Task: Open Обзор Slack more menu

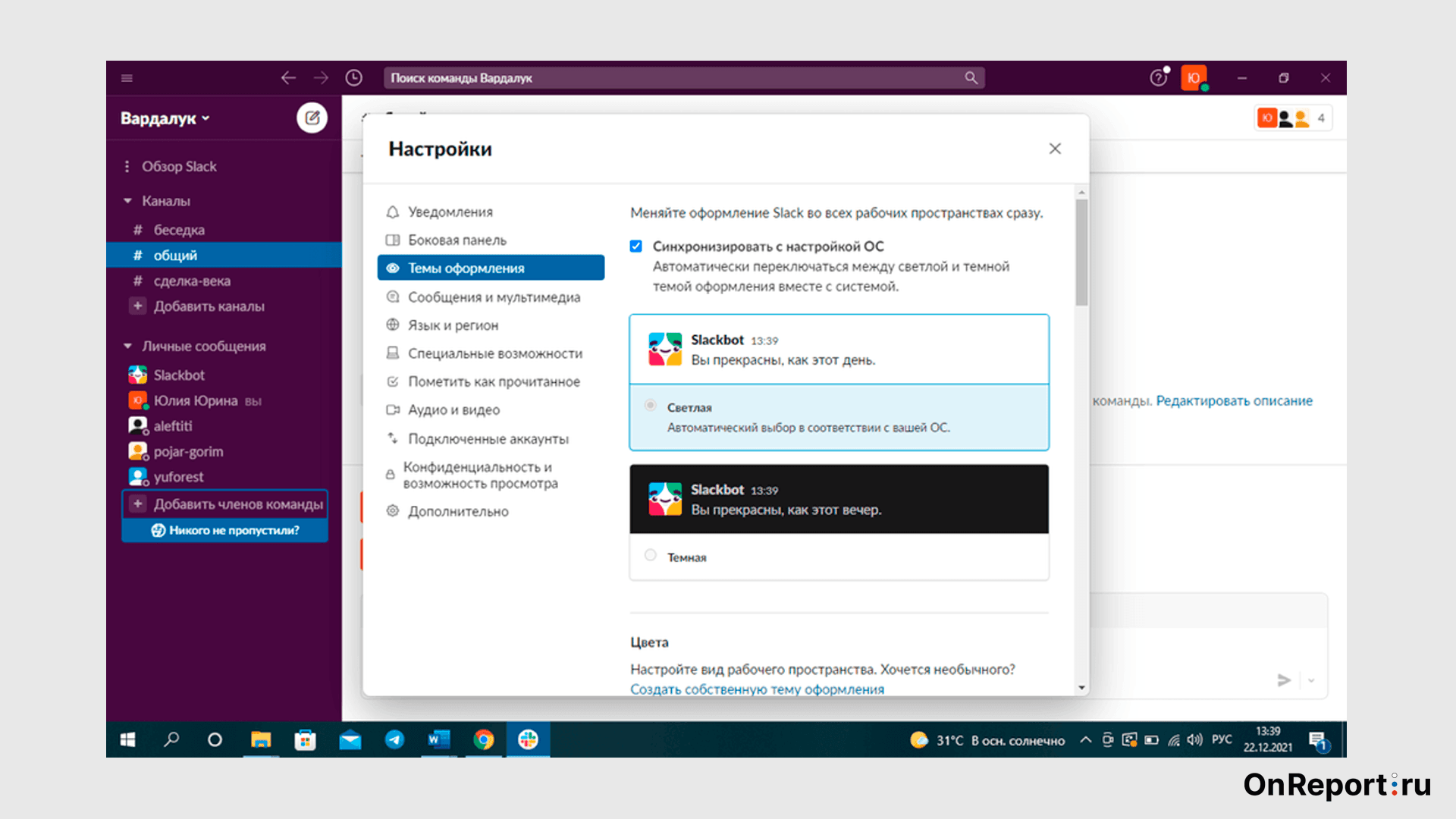Action: pos(127,166)
